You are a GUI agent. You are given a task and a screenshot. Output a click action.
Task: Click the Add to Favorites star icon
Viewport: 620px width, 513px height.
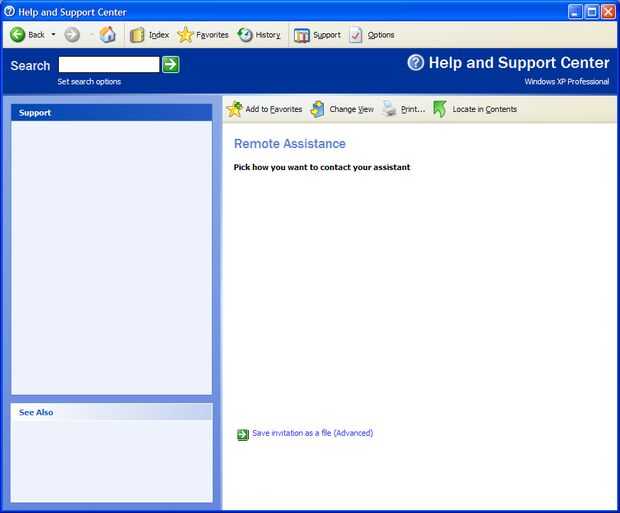coord(234,109)
